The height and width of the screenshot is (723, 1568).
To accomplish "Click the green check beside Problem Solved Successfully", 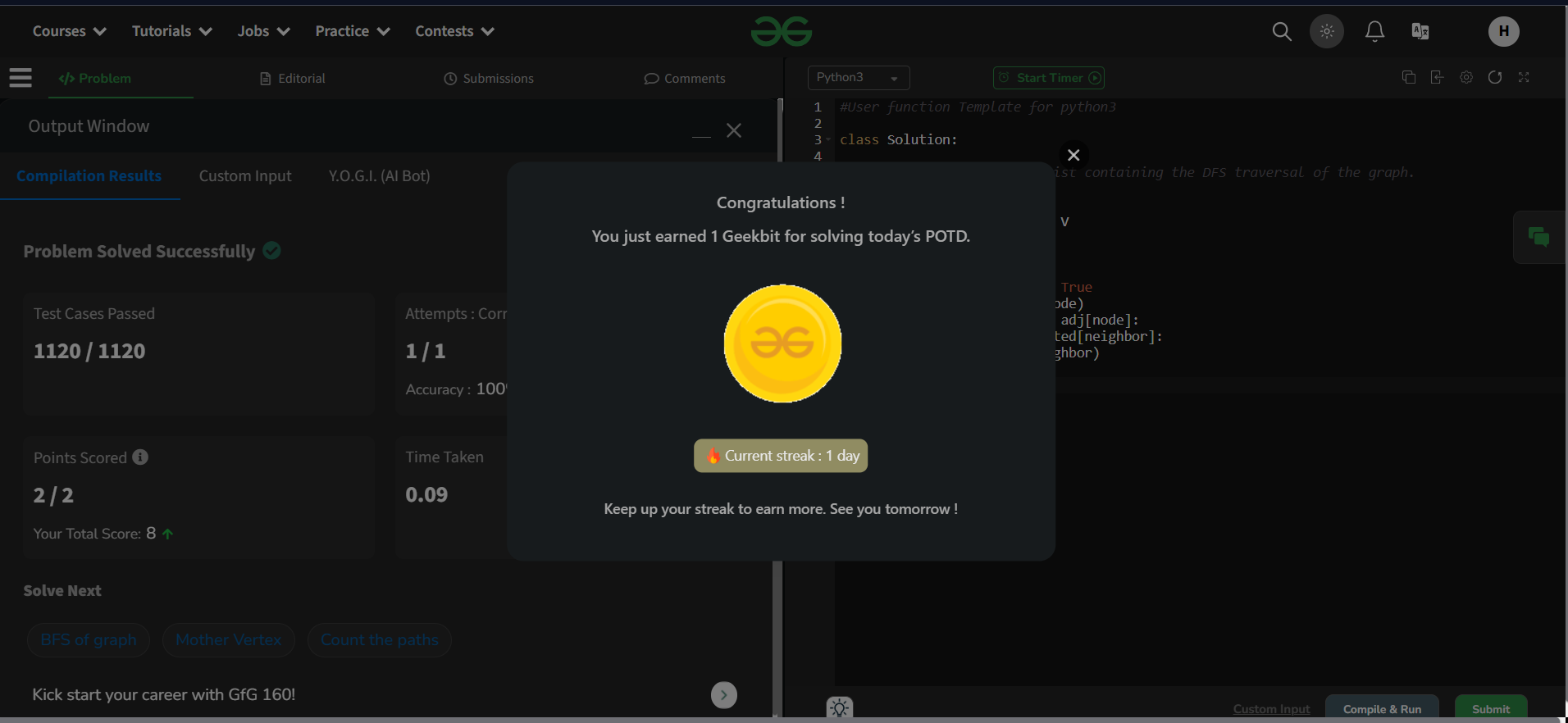I will [271, 251].
